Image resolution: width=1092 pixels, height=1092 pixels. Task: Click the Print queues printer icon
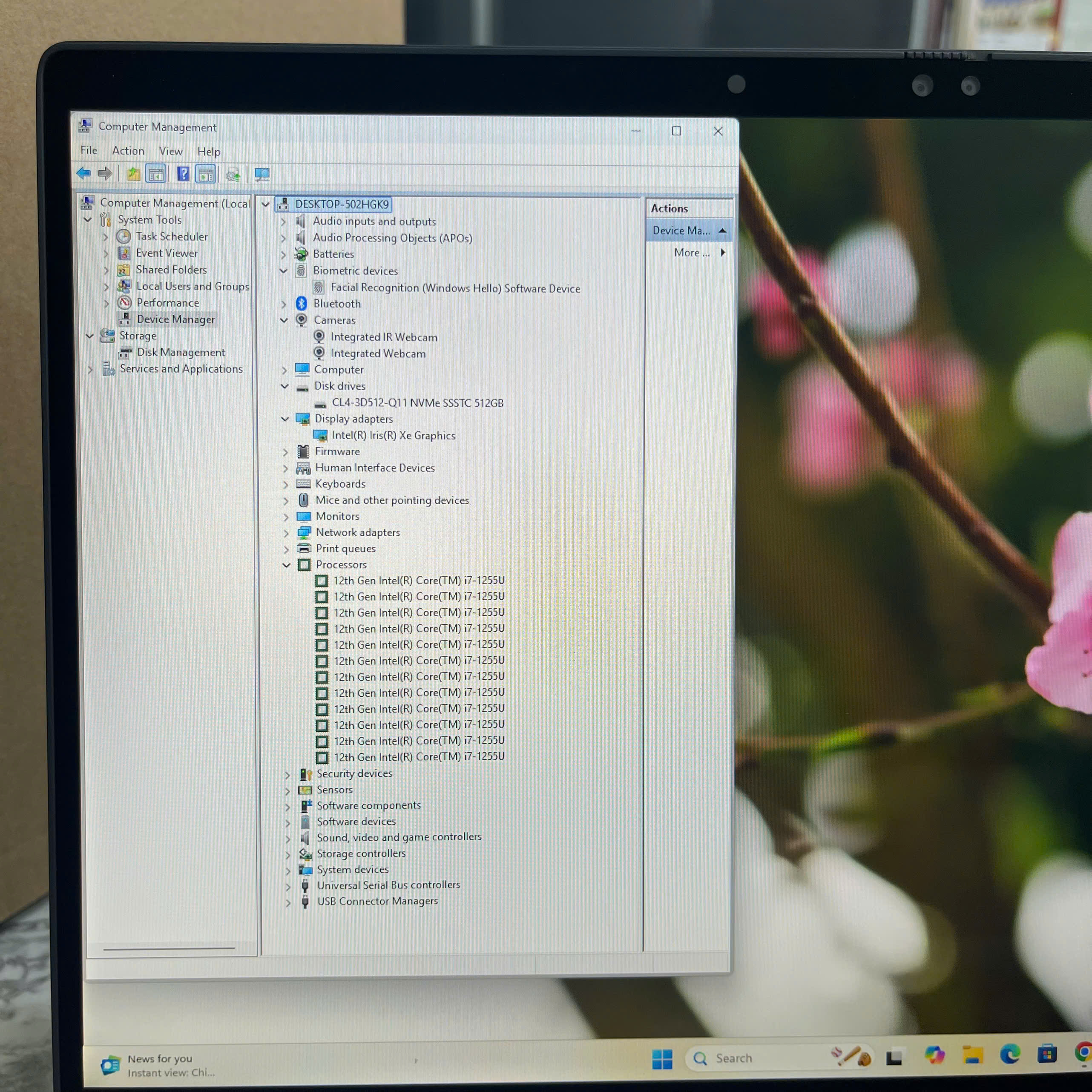(x=304, y=548)
